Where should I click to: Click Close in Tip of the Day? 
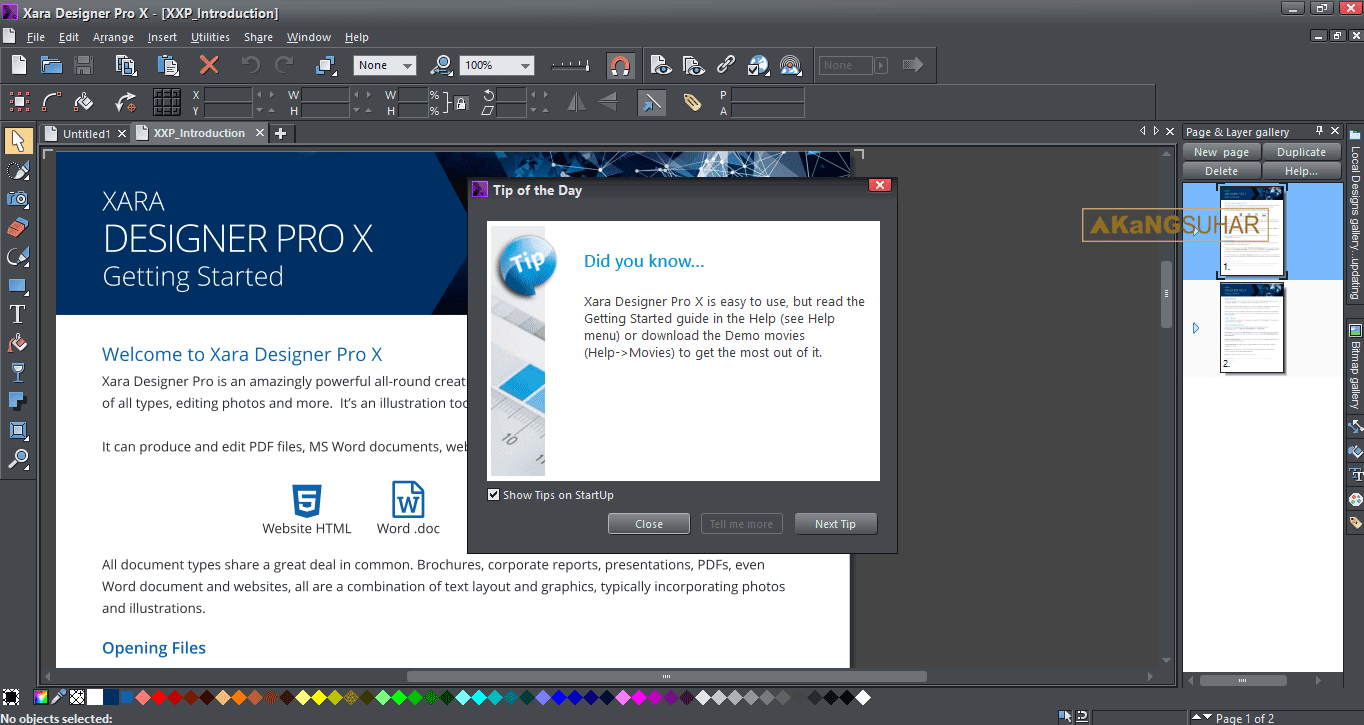[x=649, y=524]
